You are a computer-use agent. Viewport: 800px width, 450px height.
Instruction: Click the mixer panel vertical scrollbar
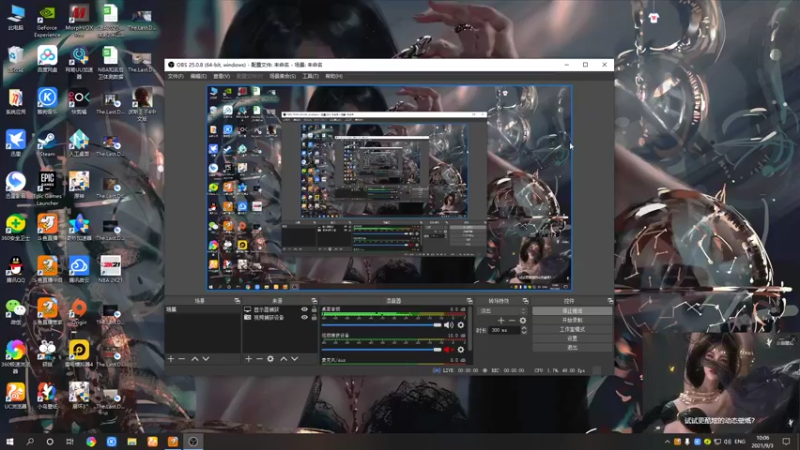469,328
